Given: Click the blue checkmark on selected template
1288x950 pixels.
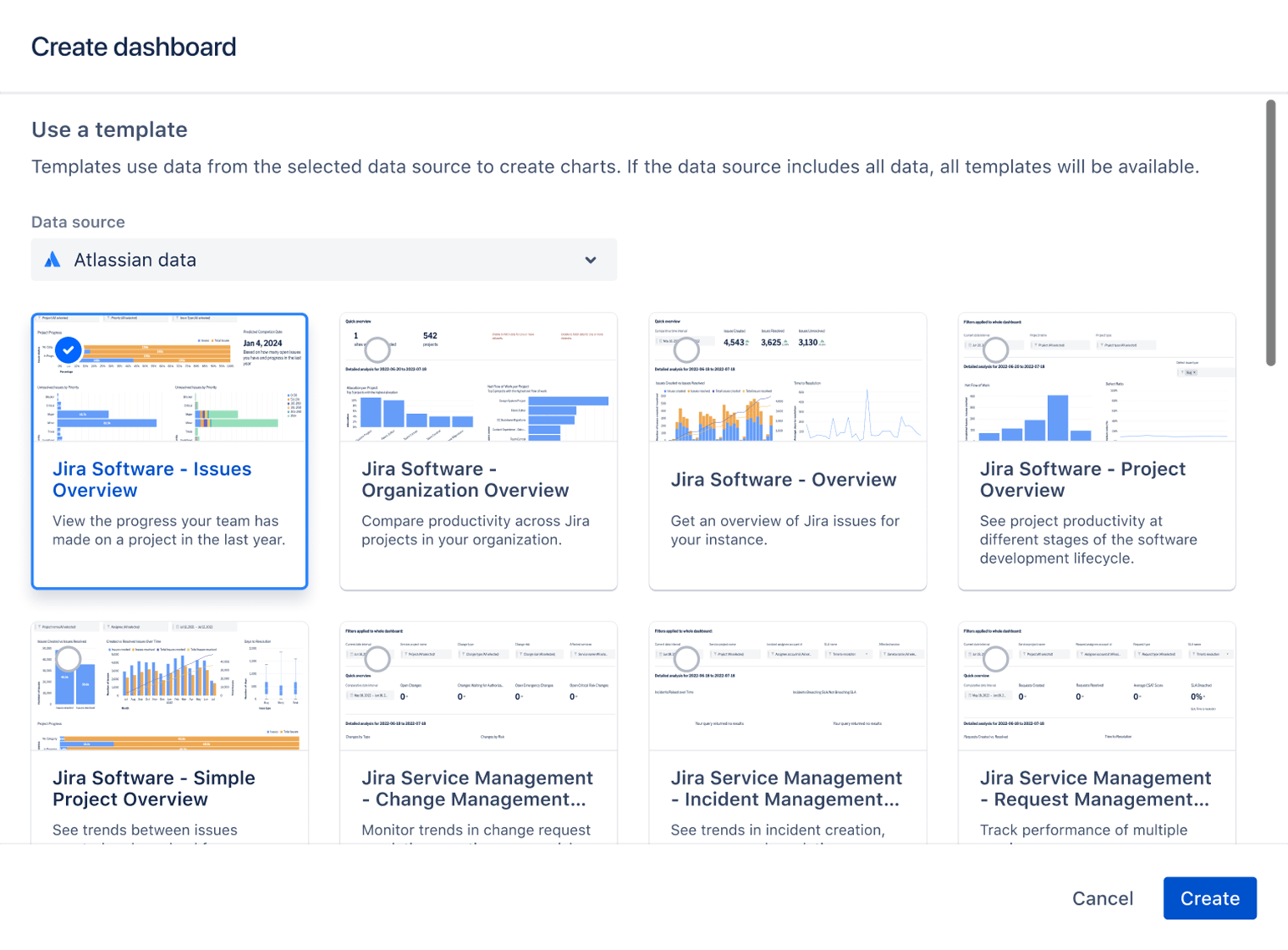Looking at the screenshot, I should tap(68, 350).
